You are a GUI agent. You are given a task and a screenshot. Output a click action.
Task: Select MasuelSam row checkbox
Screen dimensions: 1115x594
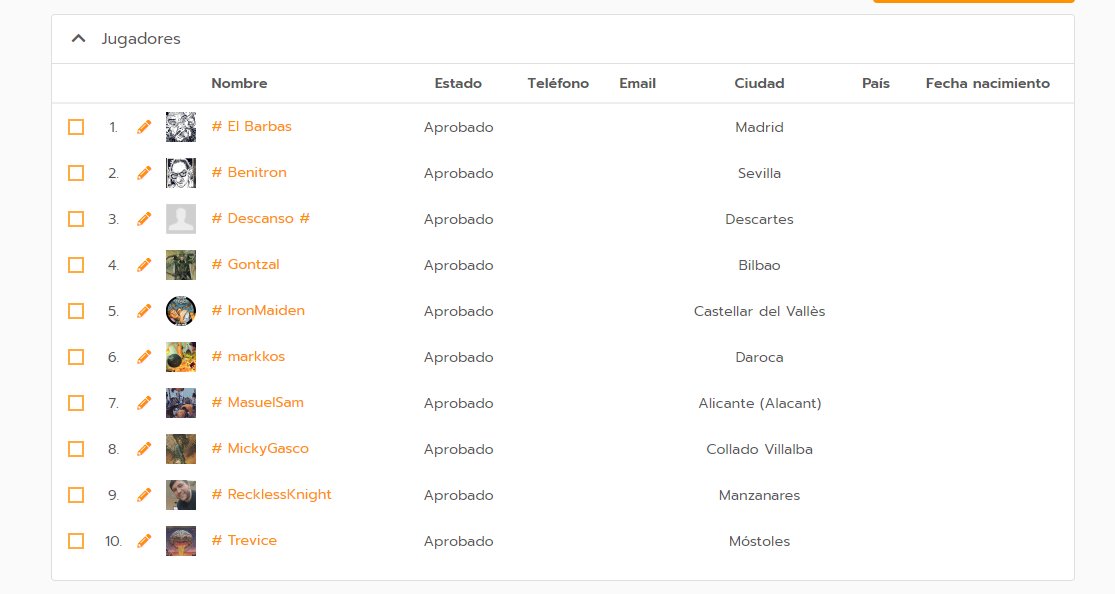coord(76,403)
